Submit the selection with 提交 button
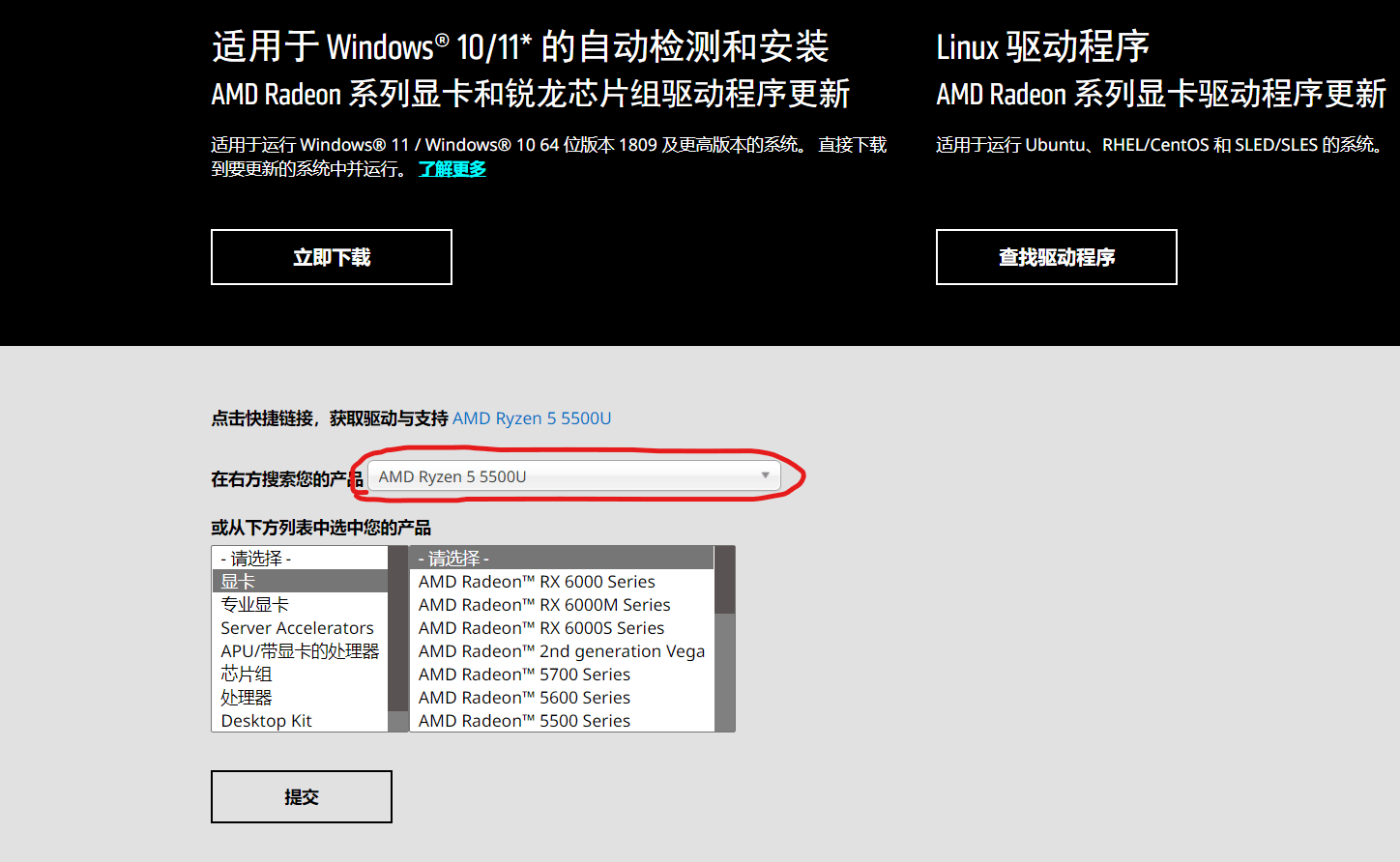 click(302, 797)
